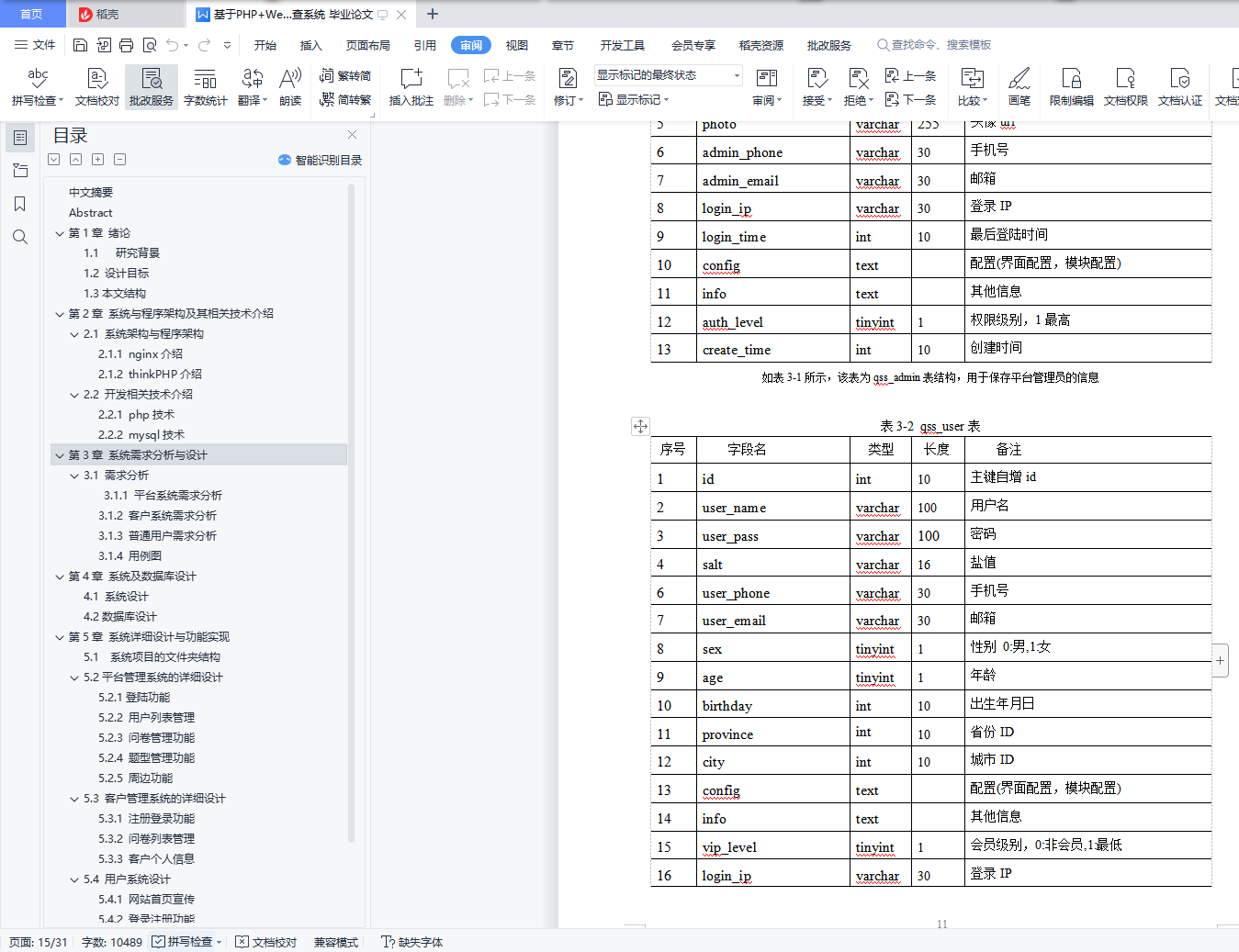Collapse the 第 2 章 outline node

(60, 314)
